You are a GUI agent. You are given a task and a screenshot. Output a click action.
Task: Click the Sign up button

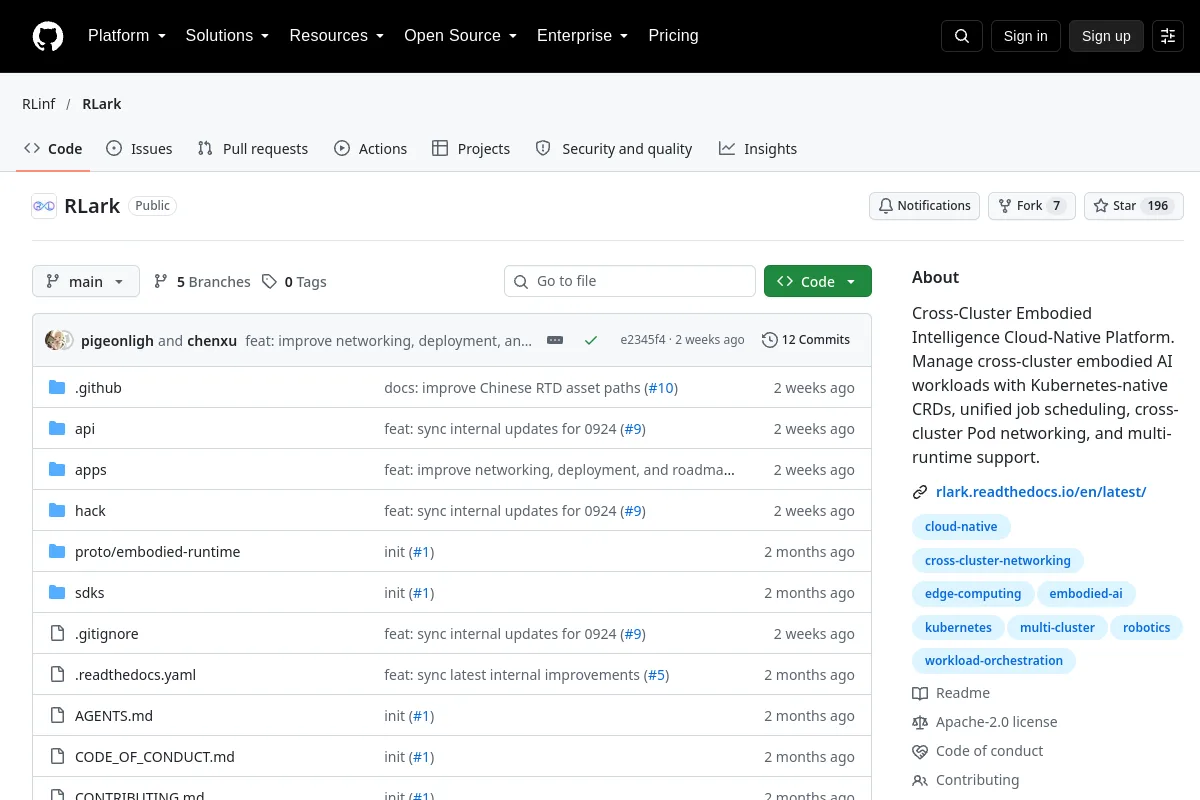click(x=1106, y=36)
